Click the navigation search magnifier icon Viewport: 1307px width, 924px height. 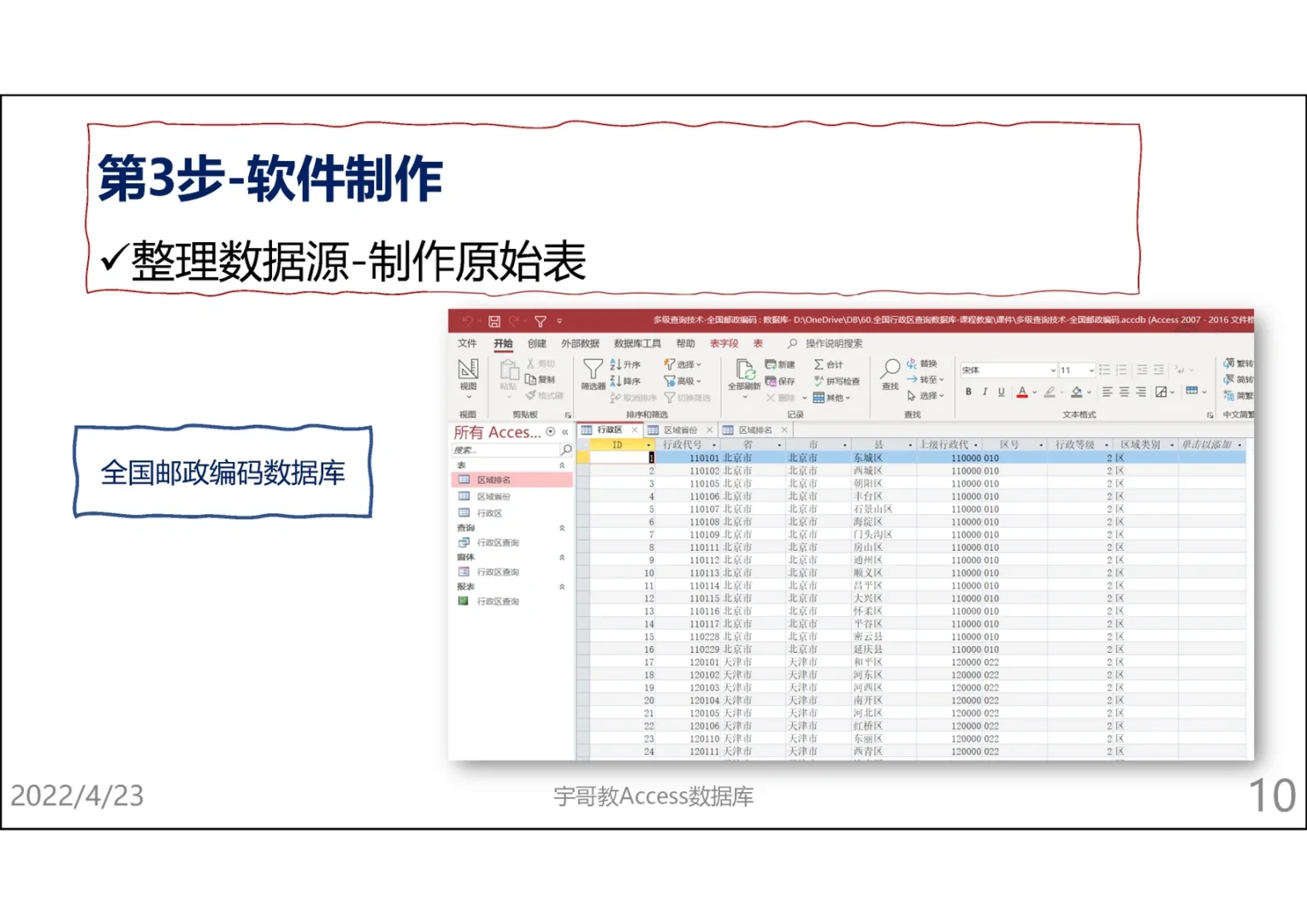tap(565, 450)
